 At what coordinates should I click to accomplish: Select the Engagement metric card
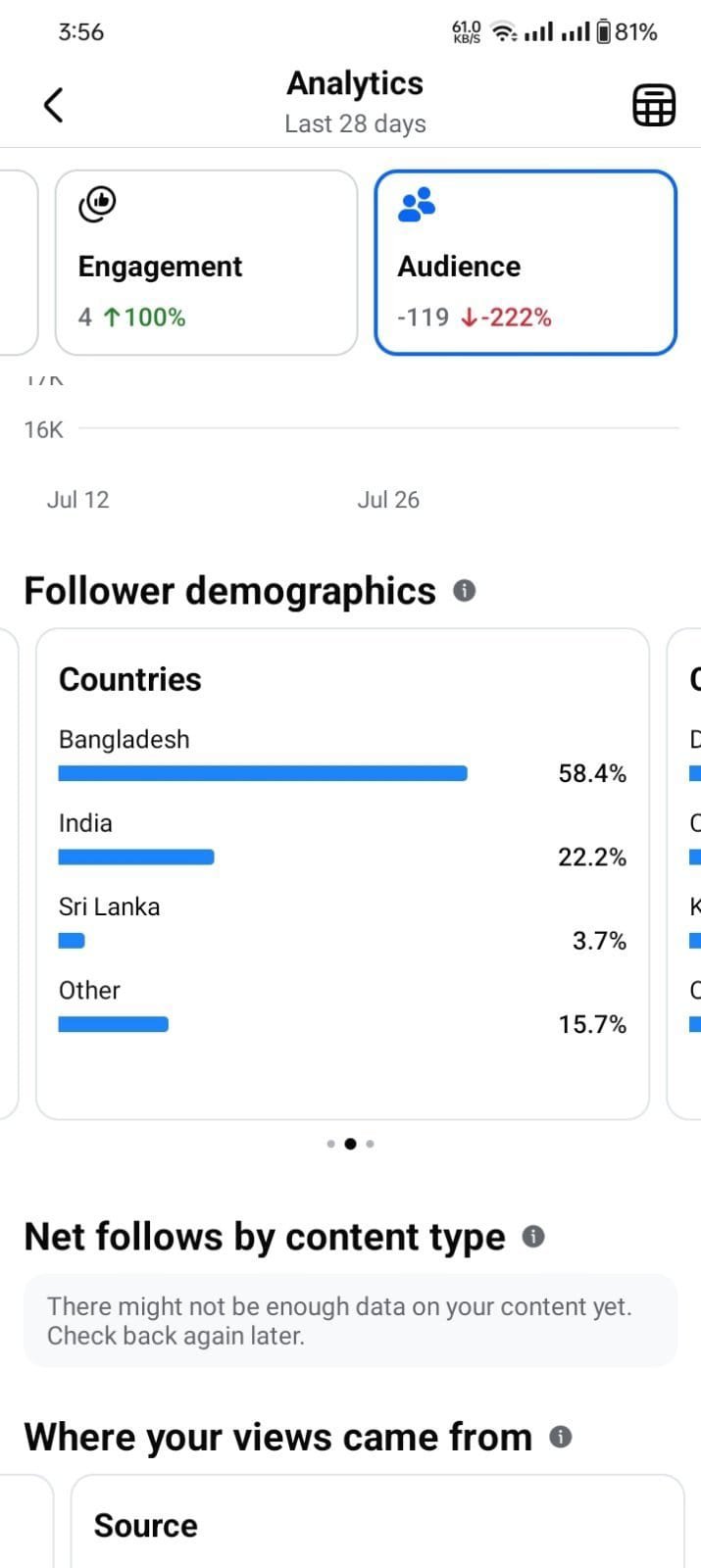[x=206, y=263]
